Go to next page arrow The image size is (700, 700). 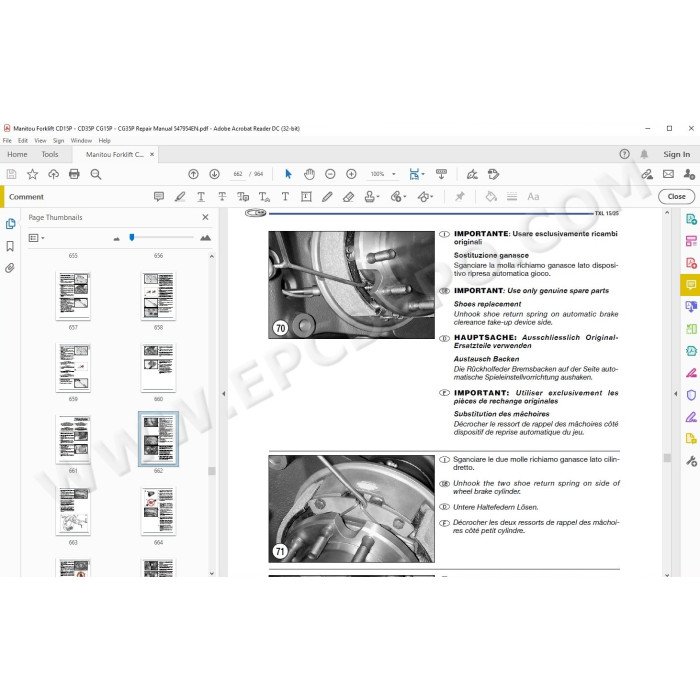coord(214,174)
